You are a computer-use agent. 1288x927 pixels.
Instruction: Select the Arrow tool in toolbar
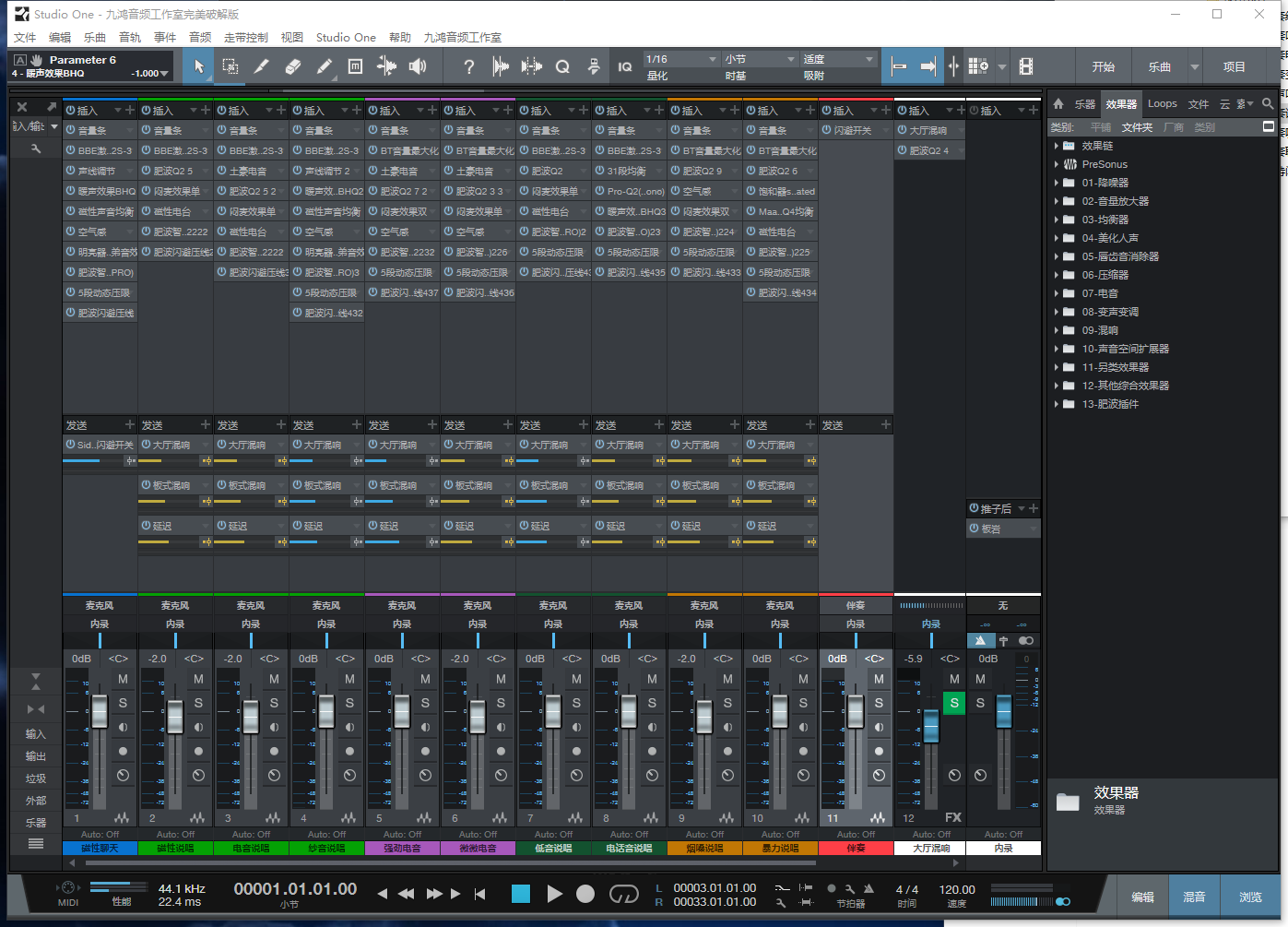point(198,66)
